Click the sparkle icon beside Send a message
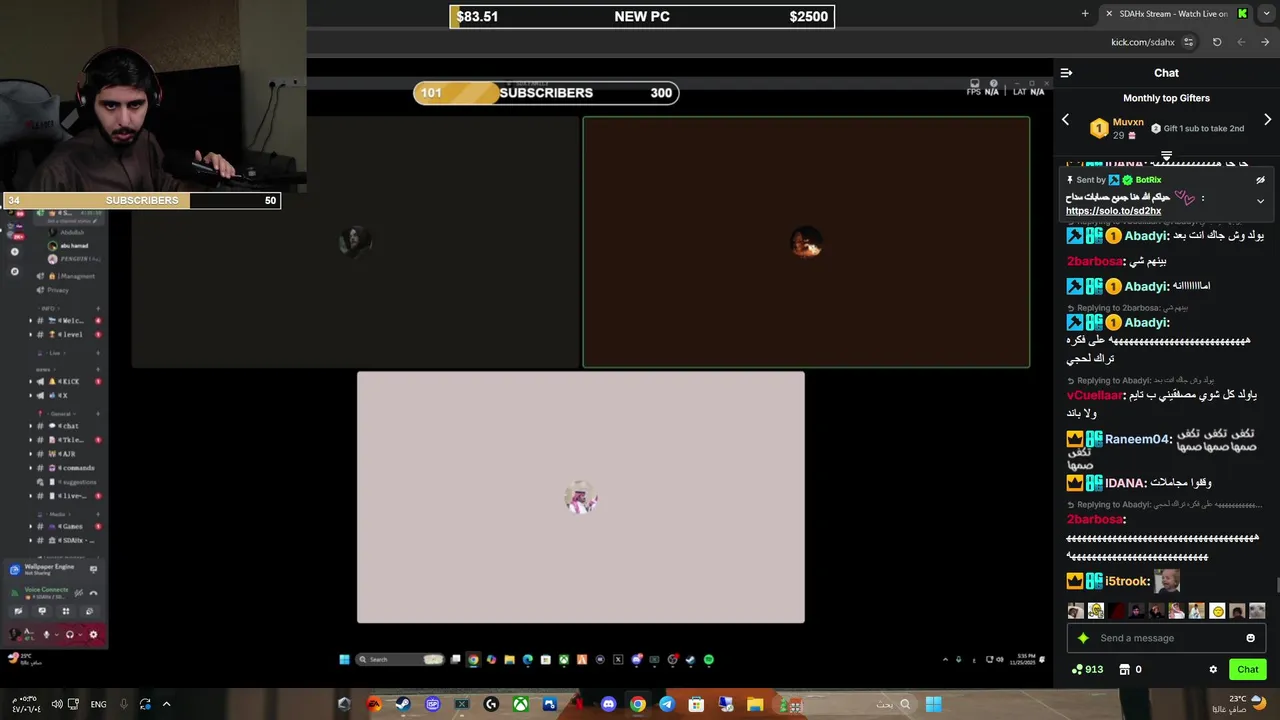Image resolution: width=1280 pixels, height=720 pixels. point(1082,638)
